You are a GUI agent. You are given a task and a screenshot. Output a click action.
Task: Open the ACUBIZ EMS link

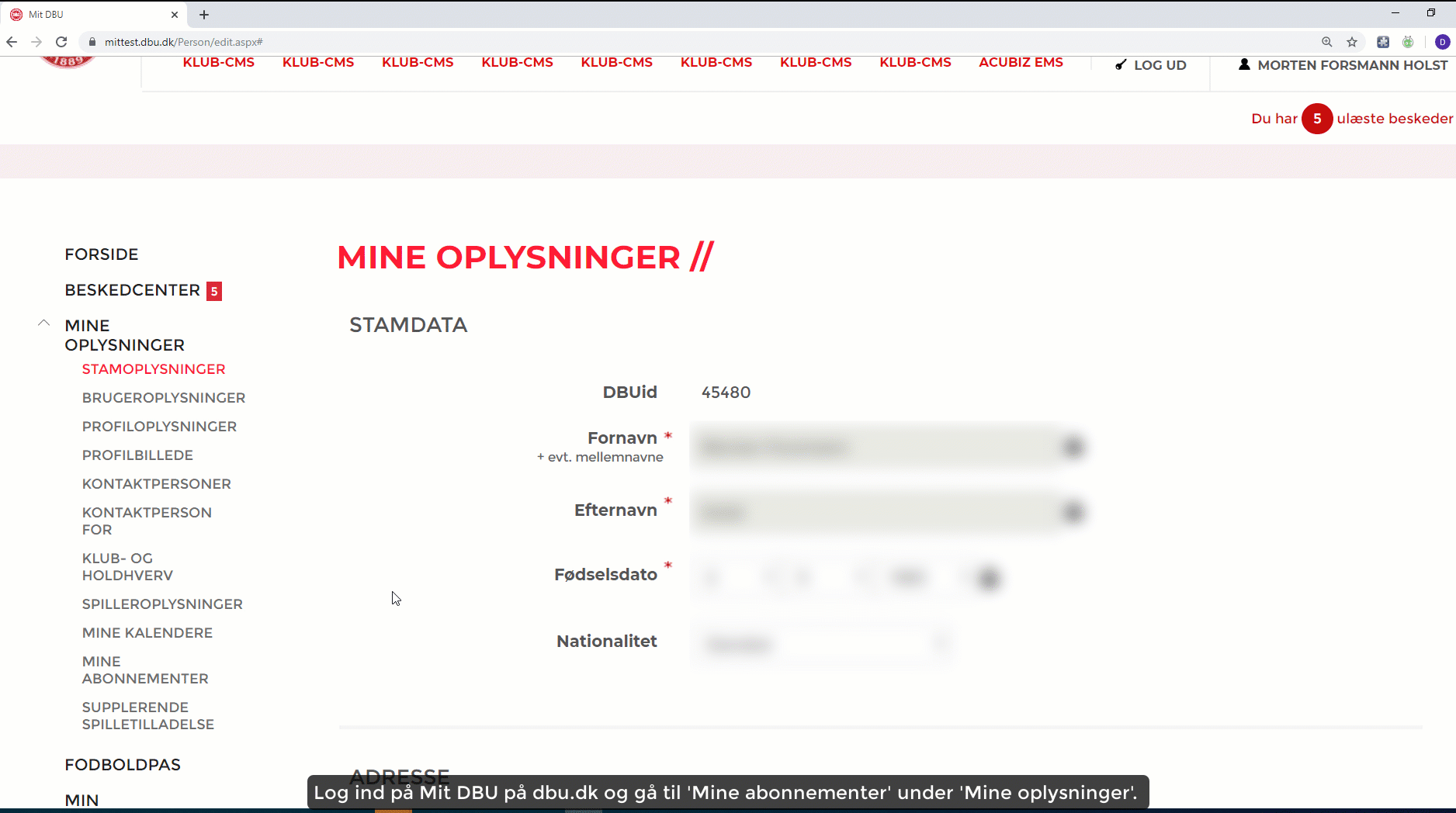pyautogui.click(x=1021, y=62)
